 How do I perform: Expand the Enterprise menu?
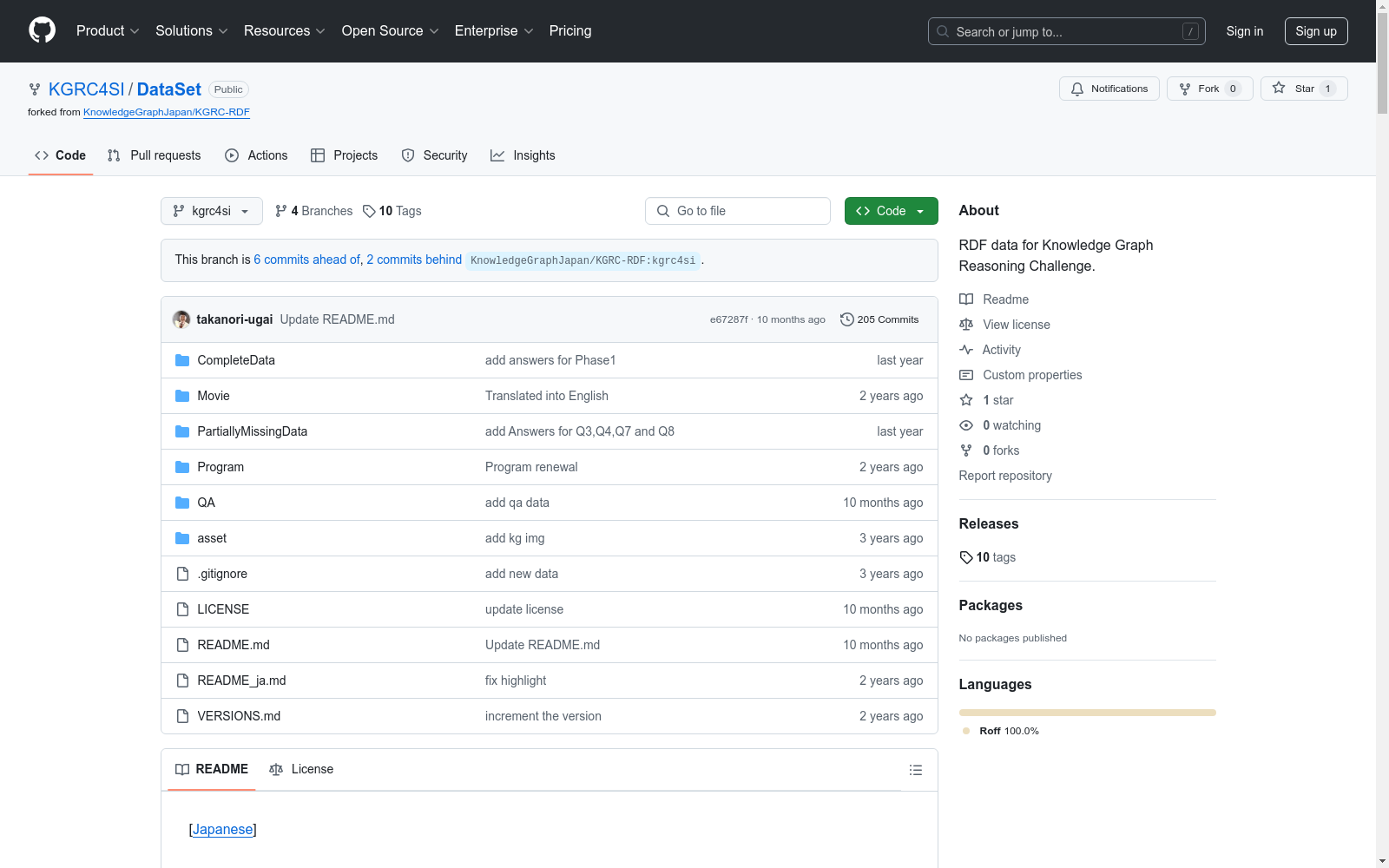494,30
